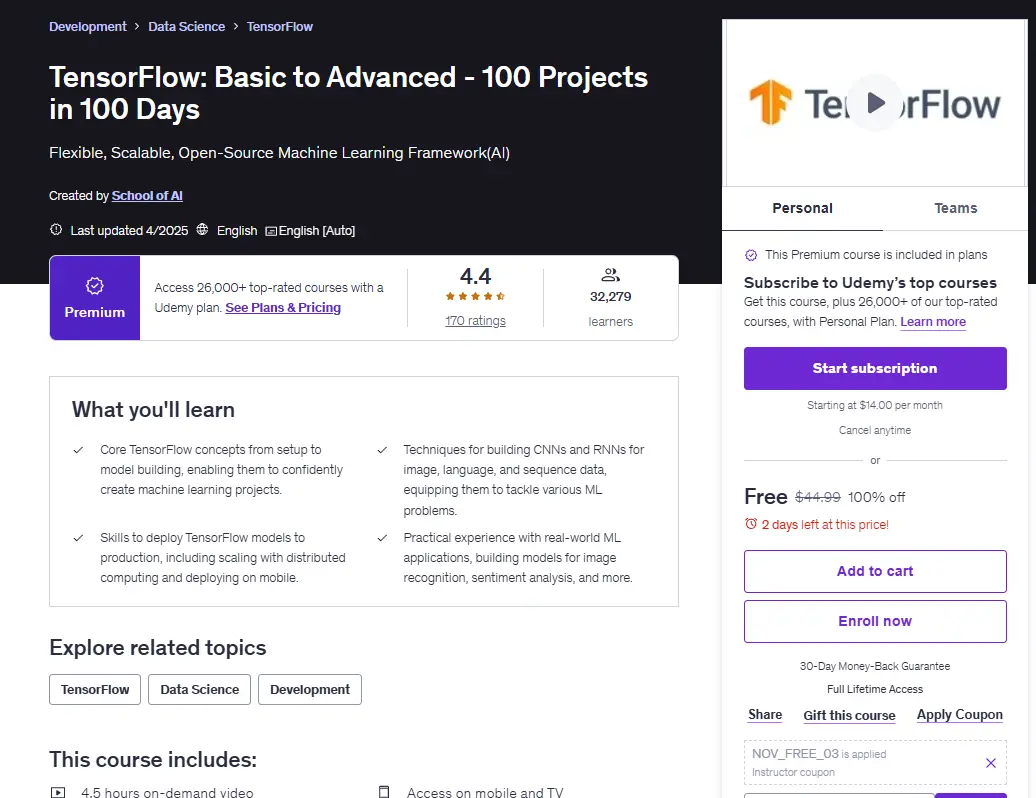The image size is (1036, 798).
Task: Click 'Full Lifetime Access' text
Action: coord(875,689)
